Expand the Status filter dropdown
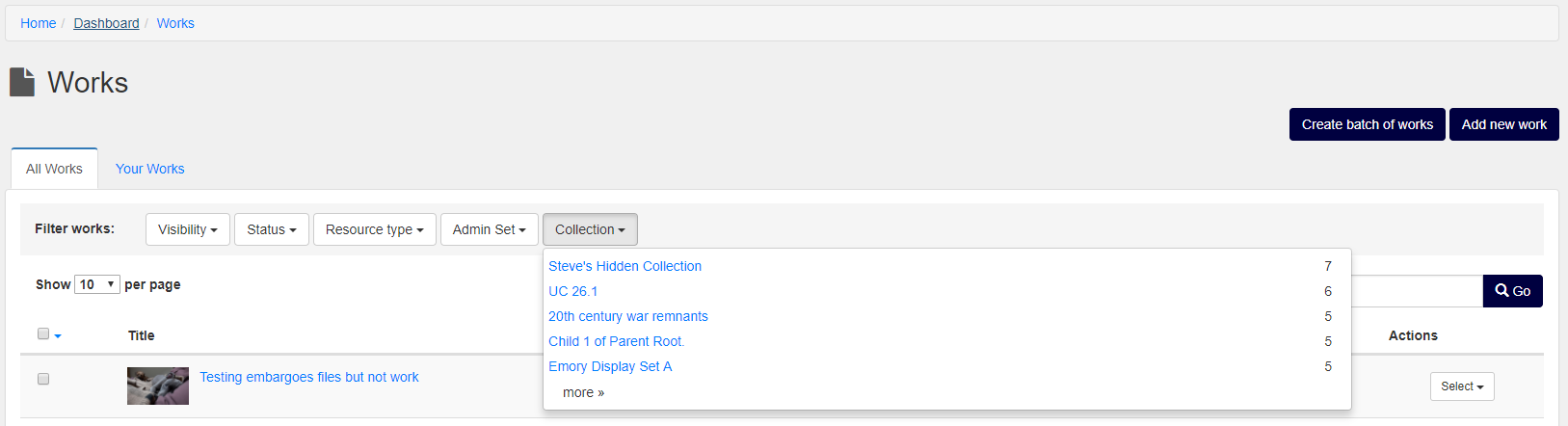 [272, 229]
